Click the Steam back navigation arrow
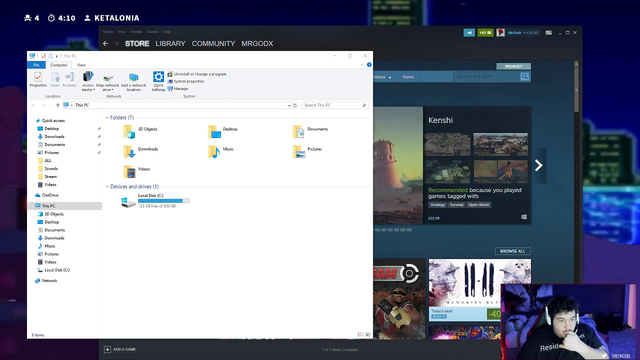Image resolution: width=640 pixels, height=360 pixels. pos(106,44)
